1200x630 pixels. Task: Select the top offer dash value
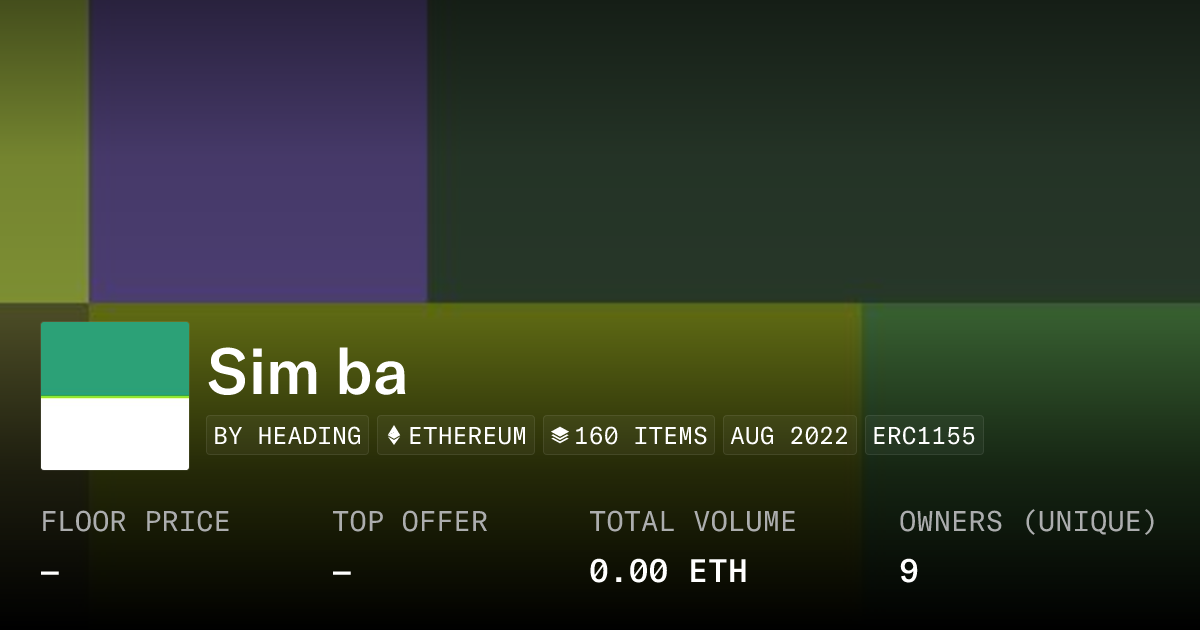(x=342, y=572)
